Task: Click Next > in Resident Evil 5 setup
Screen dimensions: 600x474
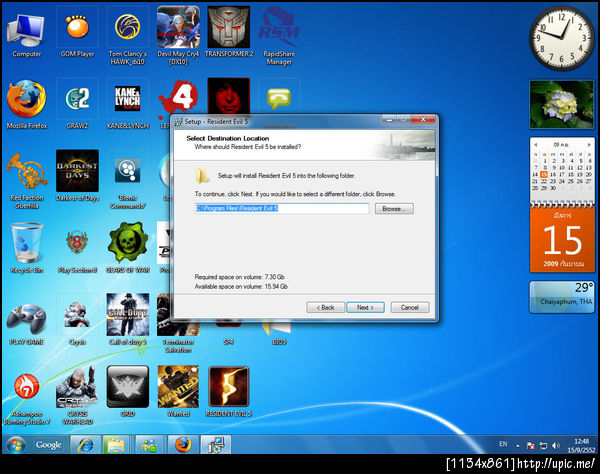Action: click(365, 307)
